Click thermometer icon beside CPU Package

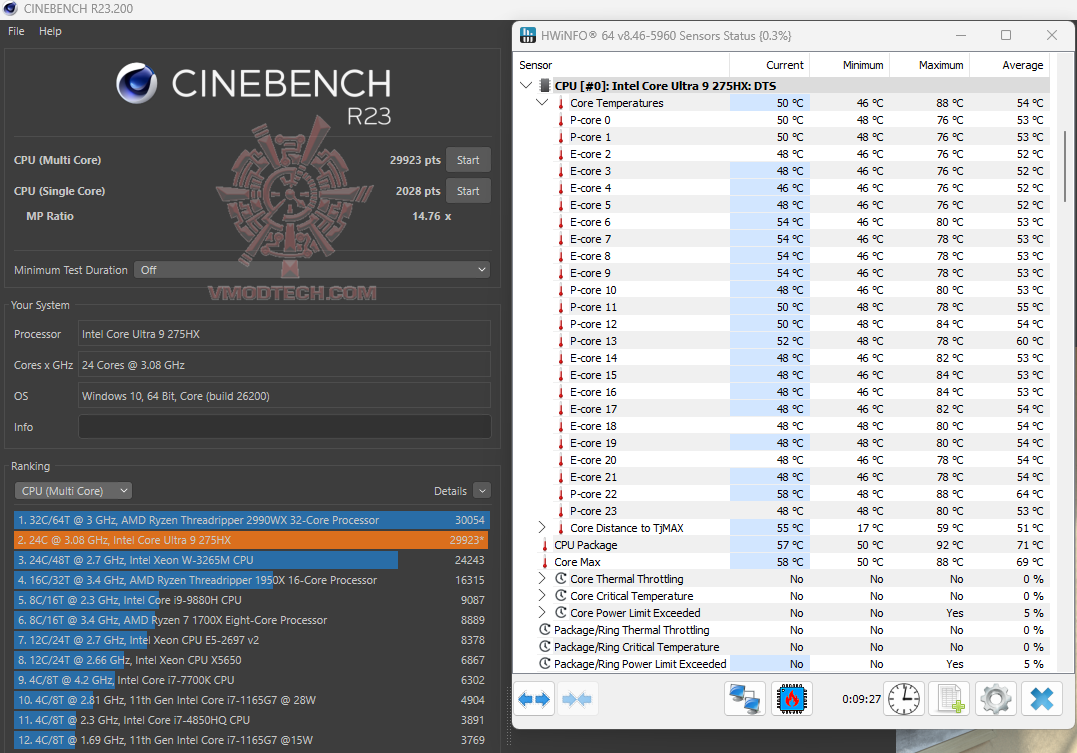click(545, 545)
